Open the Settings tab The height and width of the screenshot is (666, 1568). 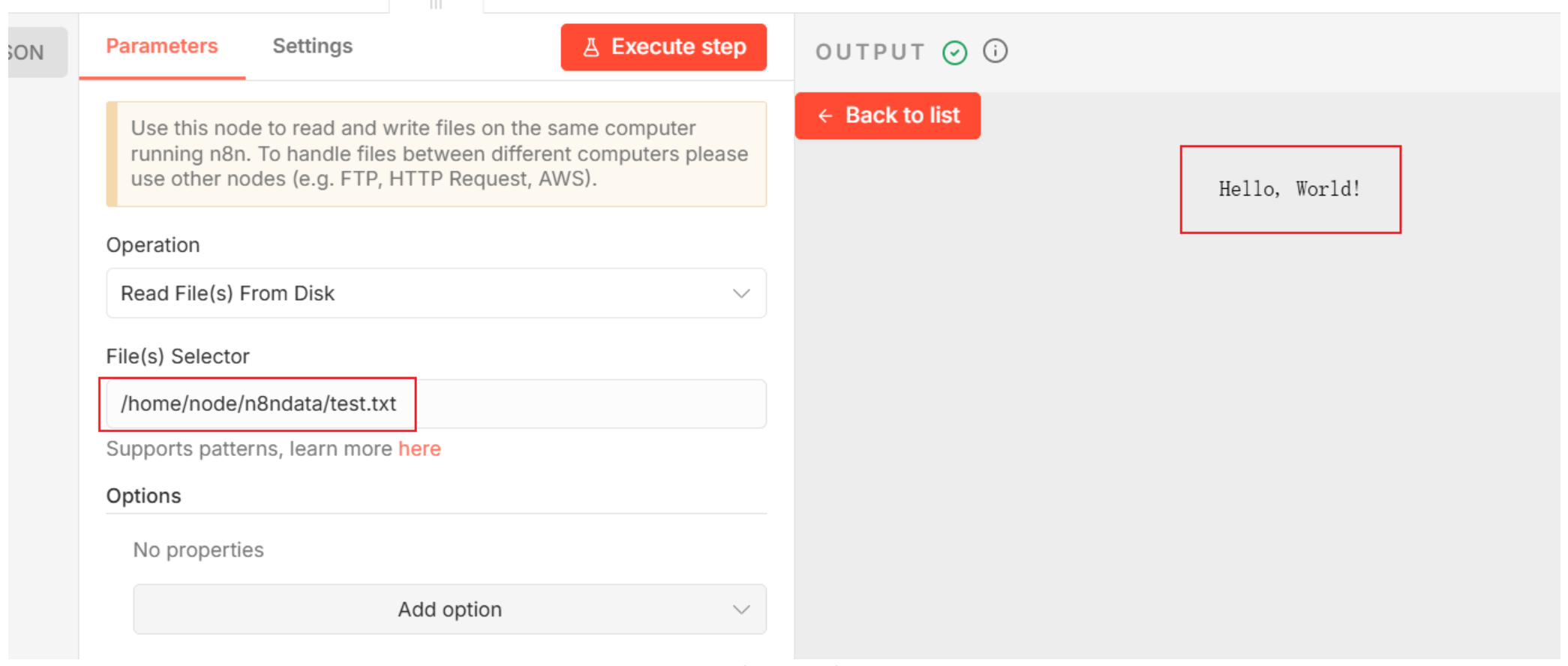pos(312,46)
